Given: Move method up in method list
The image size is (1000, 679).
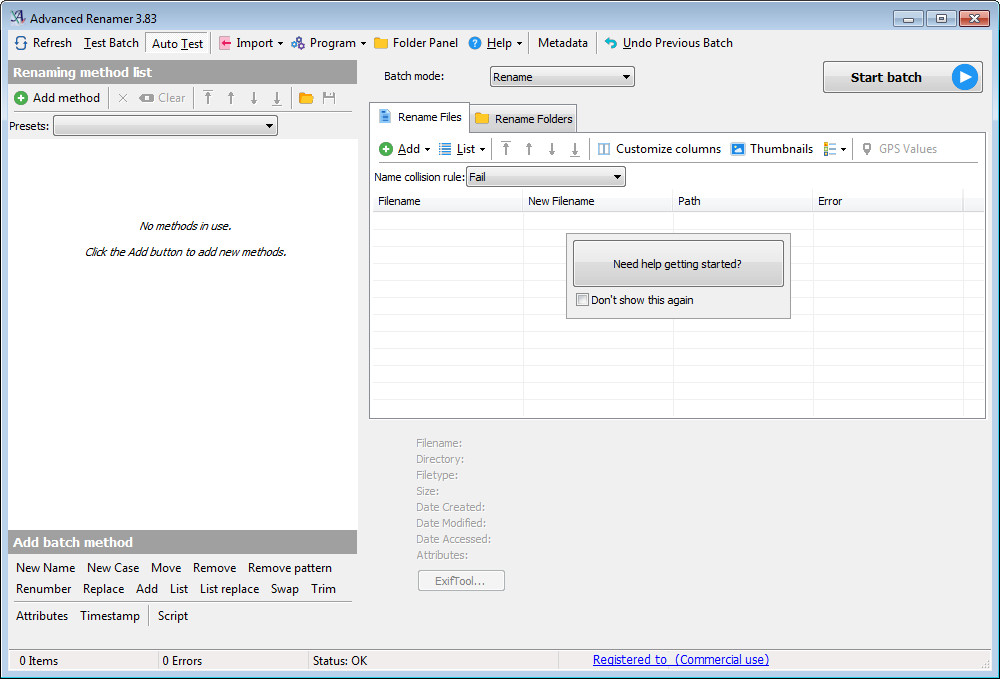Looking at the screenshot, I should [x=231, y=98].
